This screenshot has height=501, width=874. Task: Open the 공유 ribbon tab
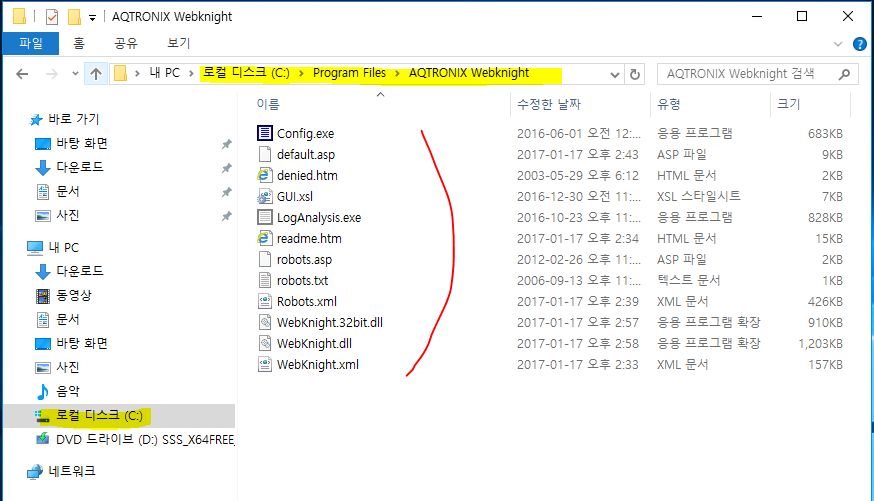coord(126,43)
